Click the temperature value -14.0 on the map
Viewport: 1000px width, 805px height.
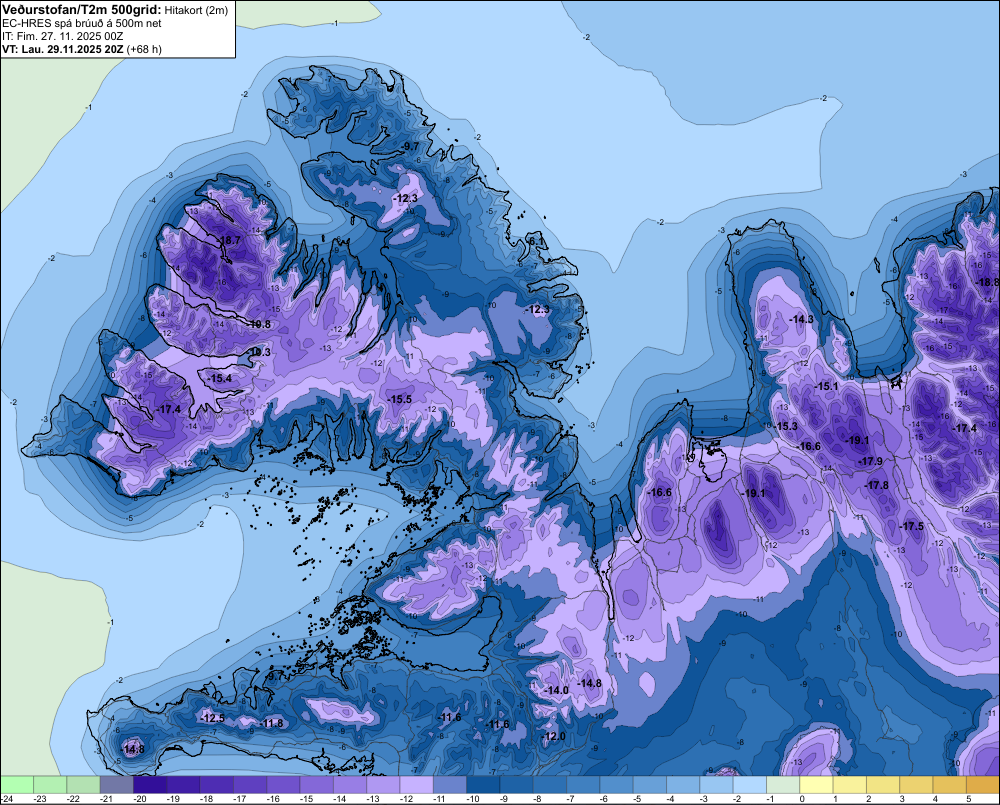coord(557,690)
